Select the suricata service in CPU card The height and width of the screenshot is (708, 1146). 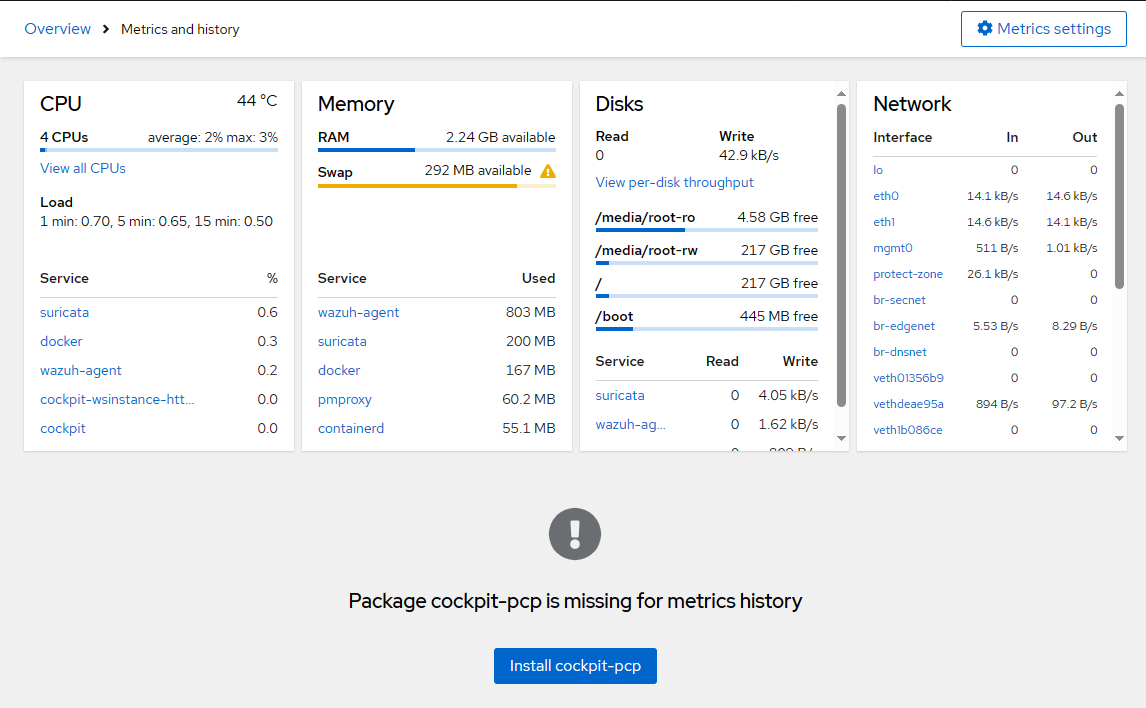click(x=64, y=312)
